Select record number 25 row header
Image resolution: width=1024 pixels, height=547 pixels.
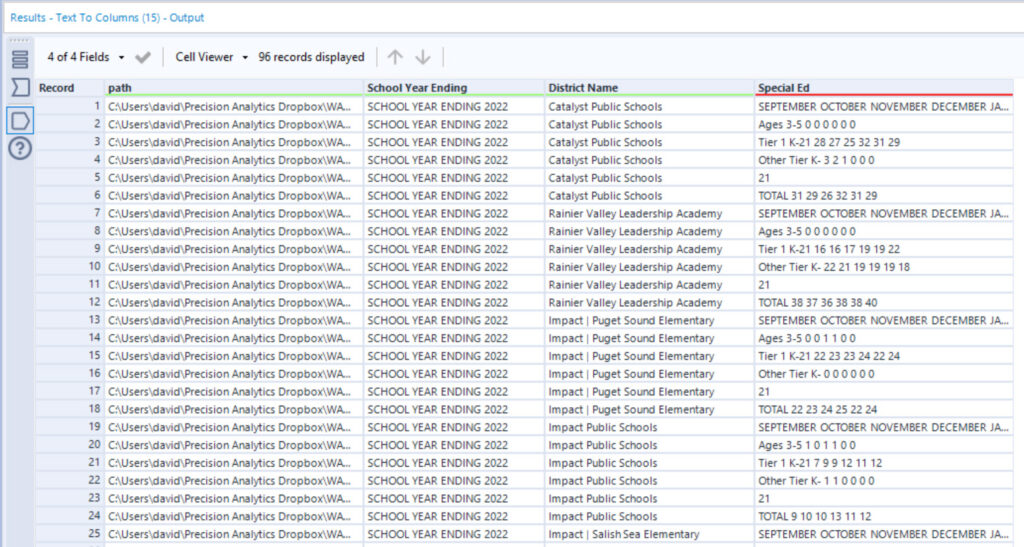coord(70,534)
